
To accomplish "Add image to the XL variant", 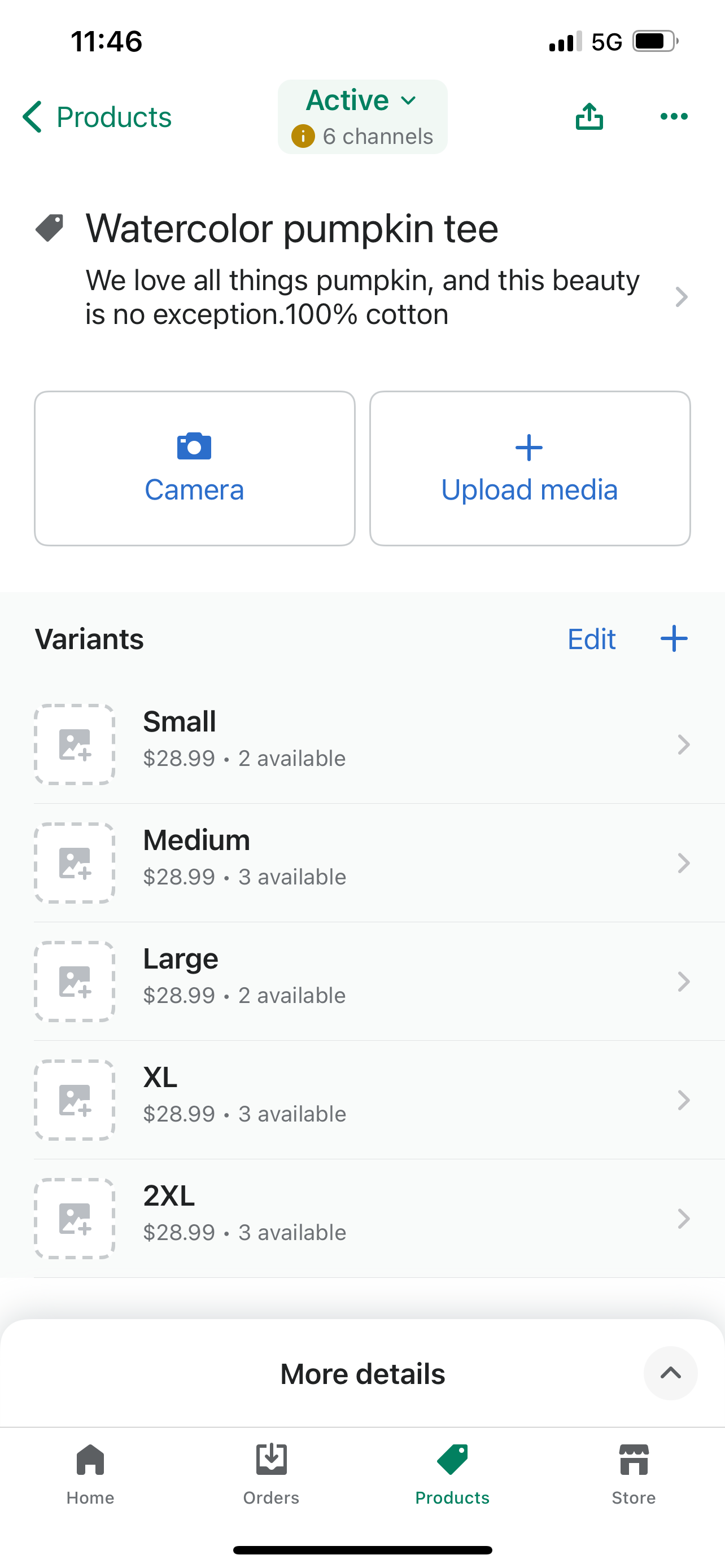I will click(x=75, y=1100).
